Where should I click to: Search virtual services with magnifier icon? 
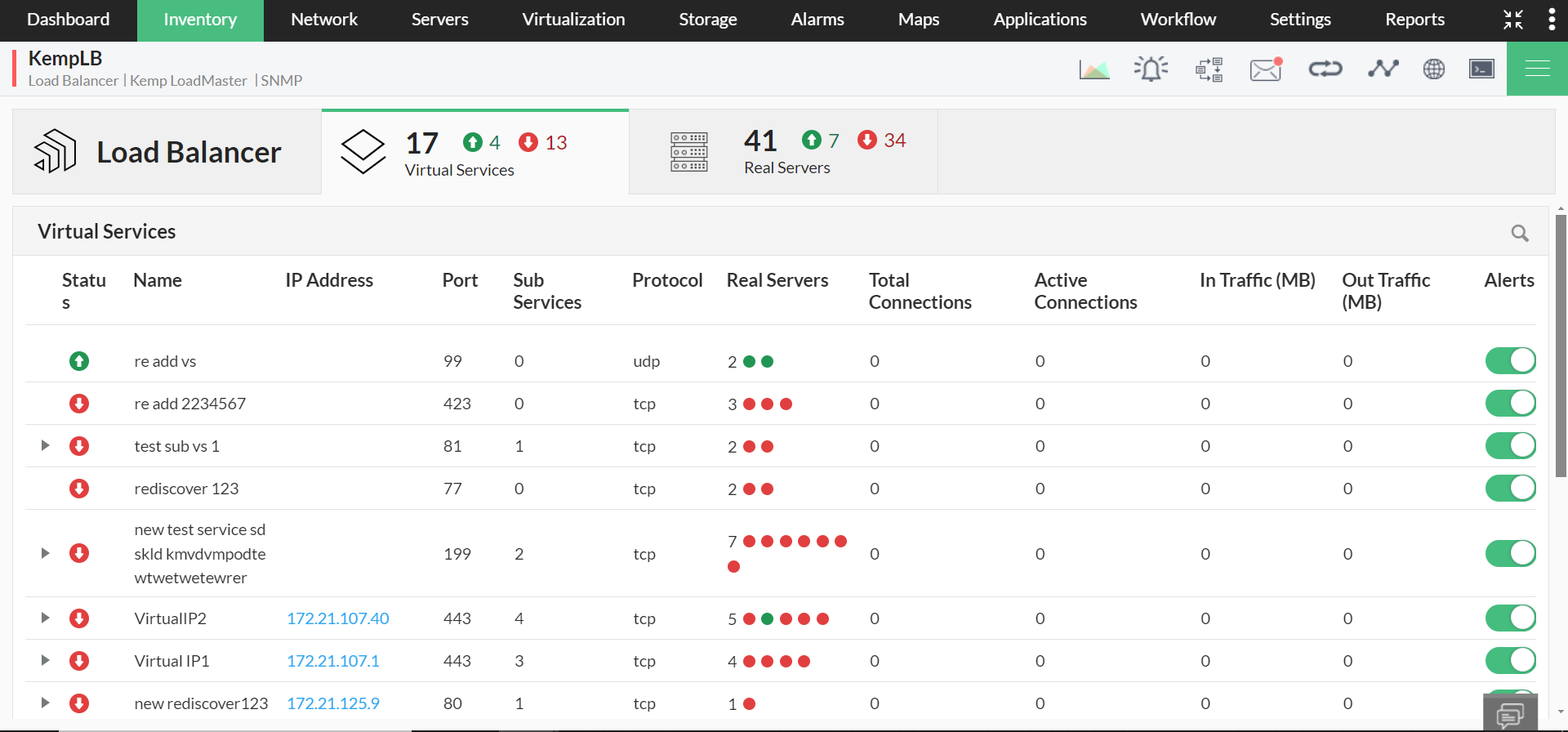[1519, 233]
